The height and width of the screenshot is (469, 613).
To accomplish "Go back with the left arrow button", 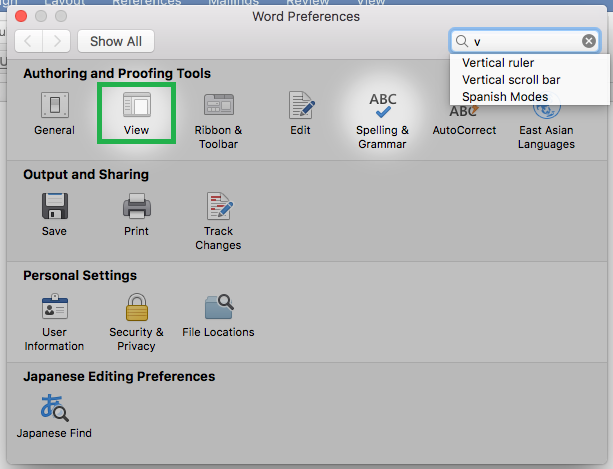I will click(29, 41).
